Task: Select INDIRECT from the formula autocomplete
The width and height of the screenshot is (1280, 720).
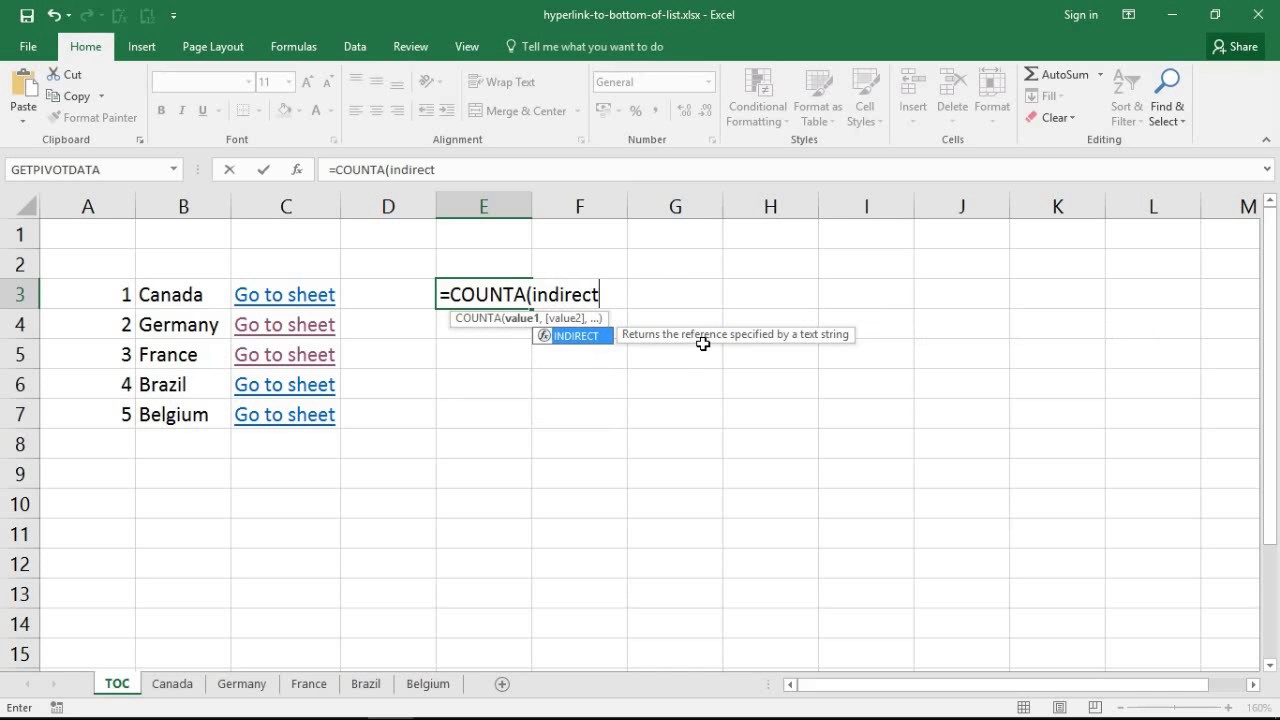Action: coord(575,335)
